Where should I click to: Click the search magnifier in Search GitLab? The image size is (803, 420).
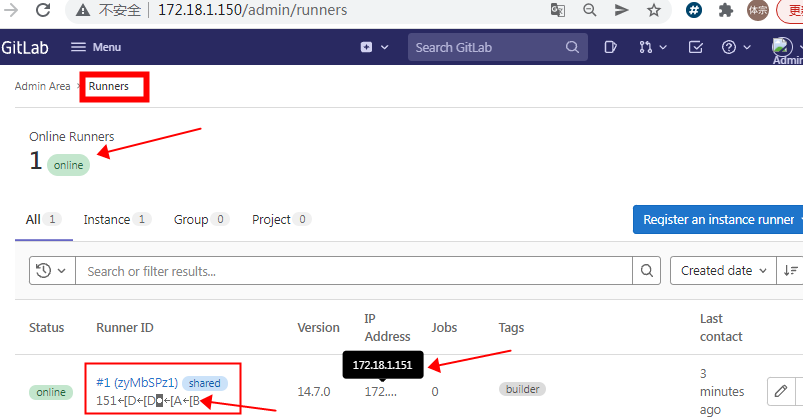572,47
